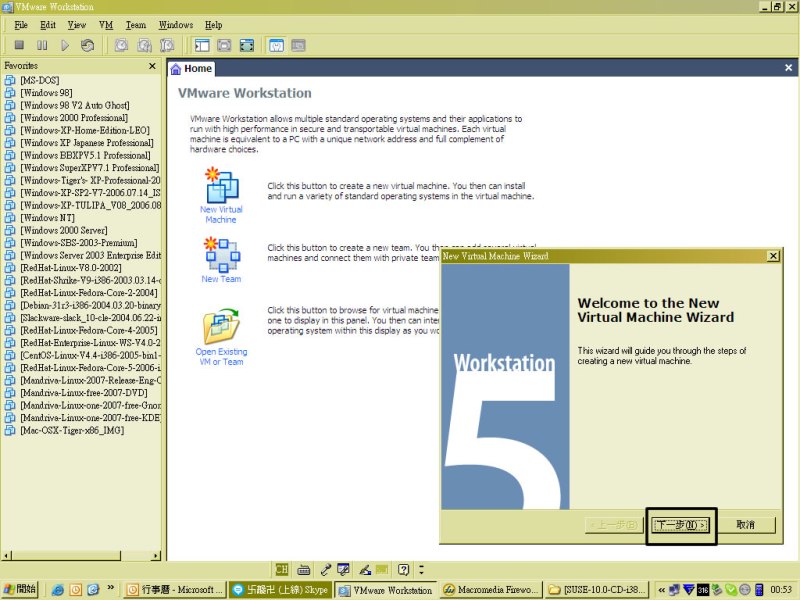Select [Mandriva-Linux-free-2007-DVD] favorite
Screen dimensions: 800x600
pyautogui.click(x=84, y=393)
